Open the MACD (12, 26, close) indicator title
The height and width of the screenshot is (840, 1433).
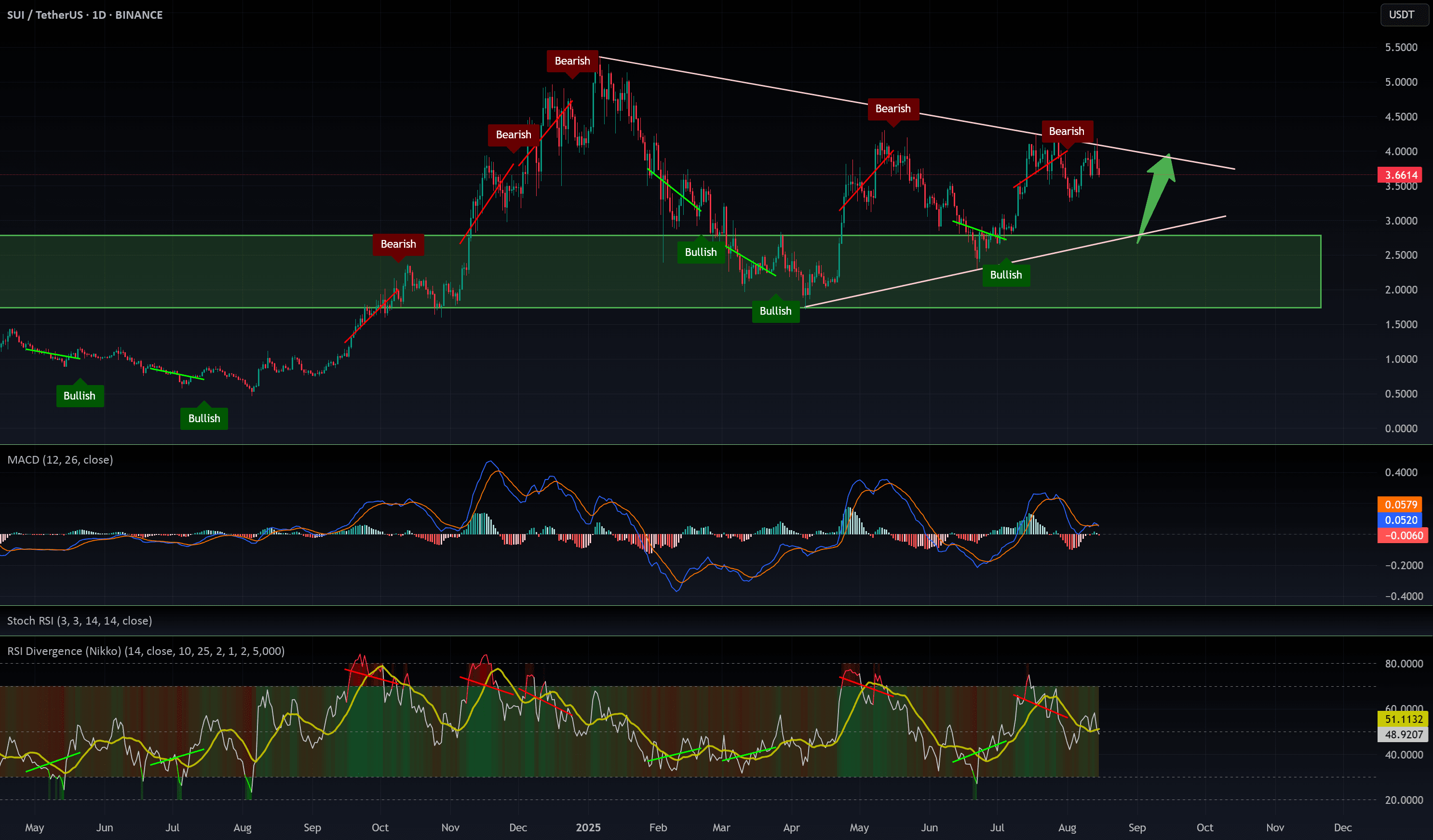click(x=60, y=460)
